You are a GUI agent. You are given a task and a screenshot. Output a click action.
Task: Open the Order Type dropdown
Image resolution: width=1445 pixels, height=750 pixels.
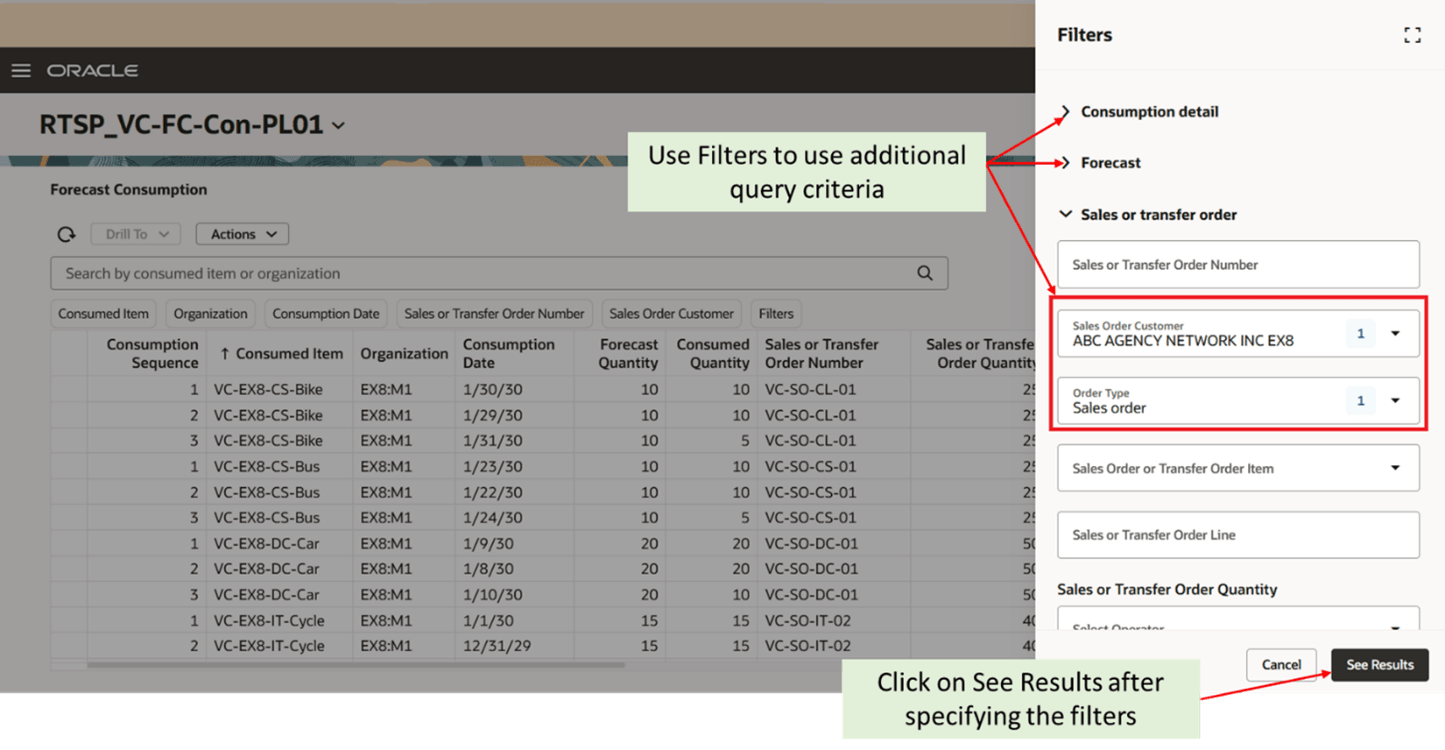(x=1396, y=401)
